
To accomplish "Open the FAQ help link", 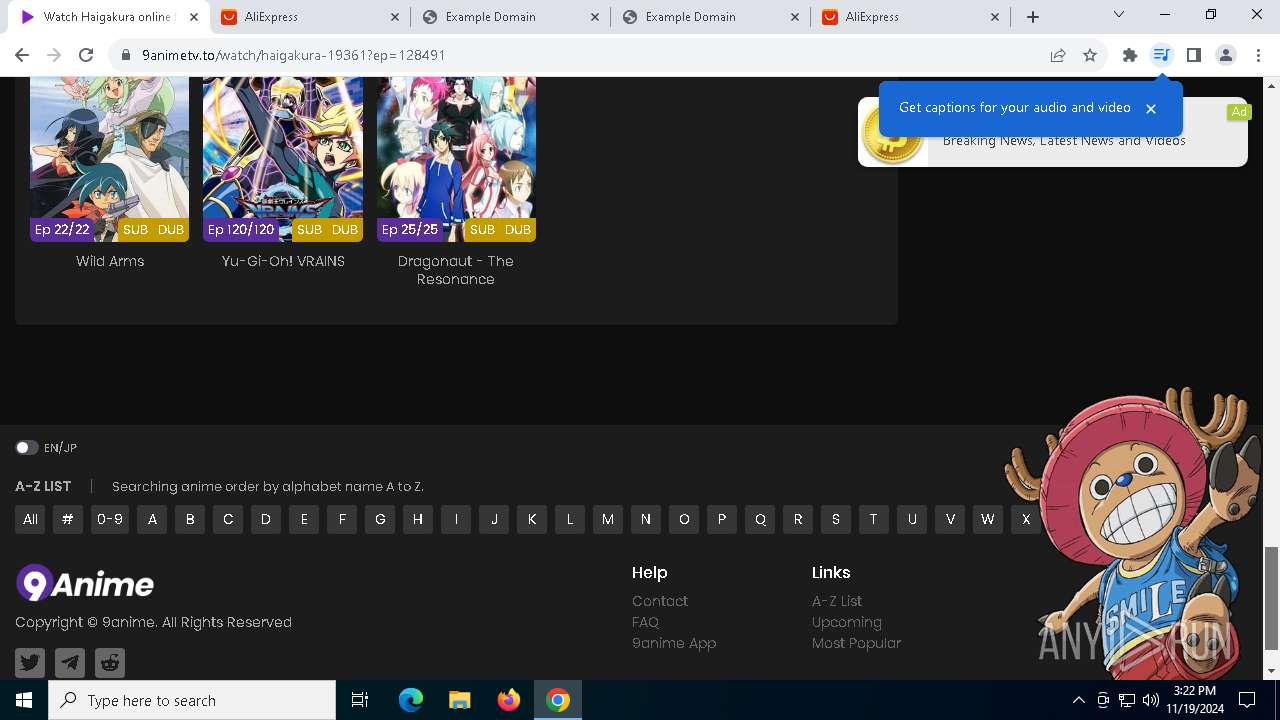I will click(645, 622).
